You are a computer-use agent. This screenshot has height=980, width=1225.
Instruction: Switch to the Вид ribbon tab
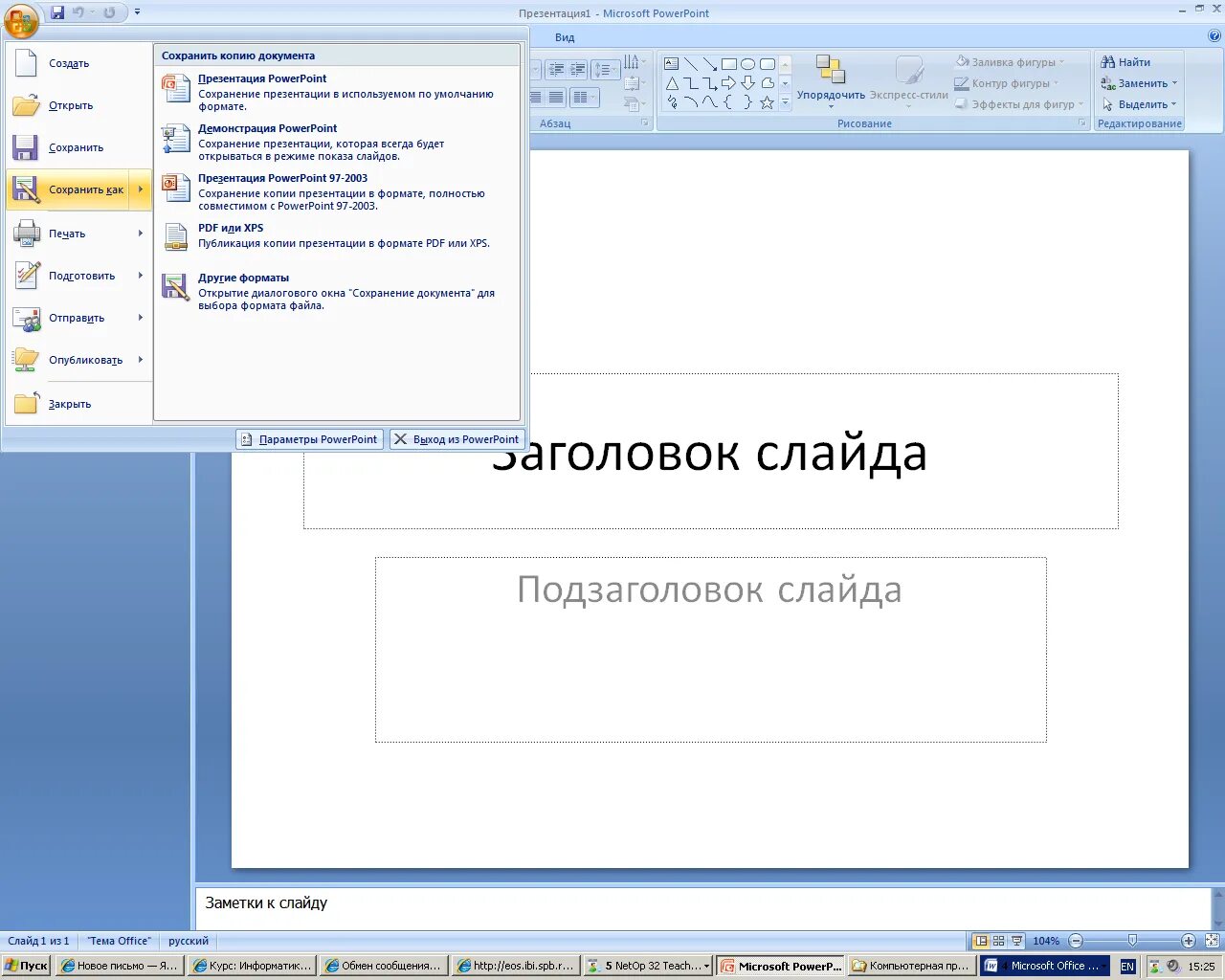(x=565, y=37)
